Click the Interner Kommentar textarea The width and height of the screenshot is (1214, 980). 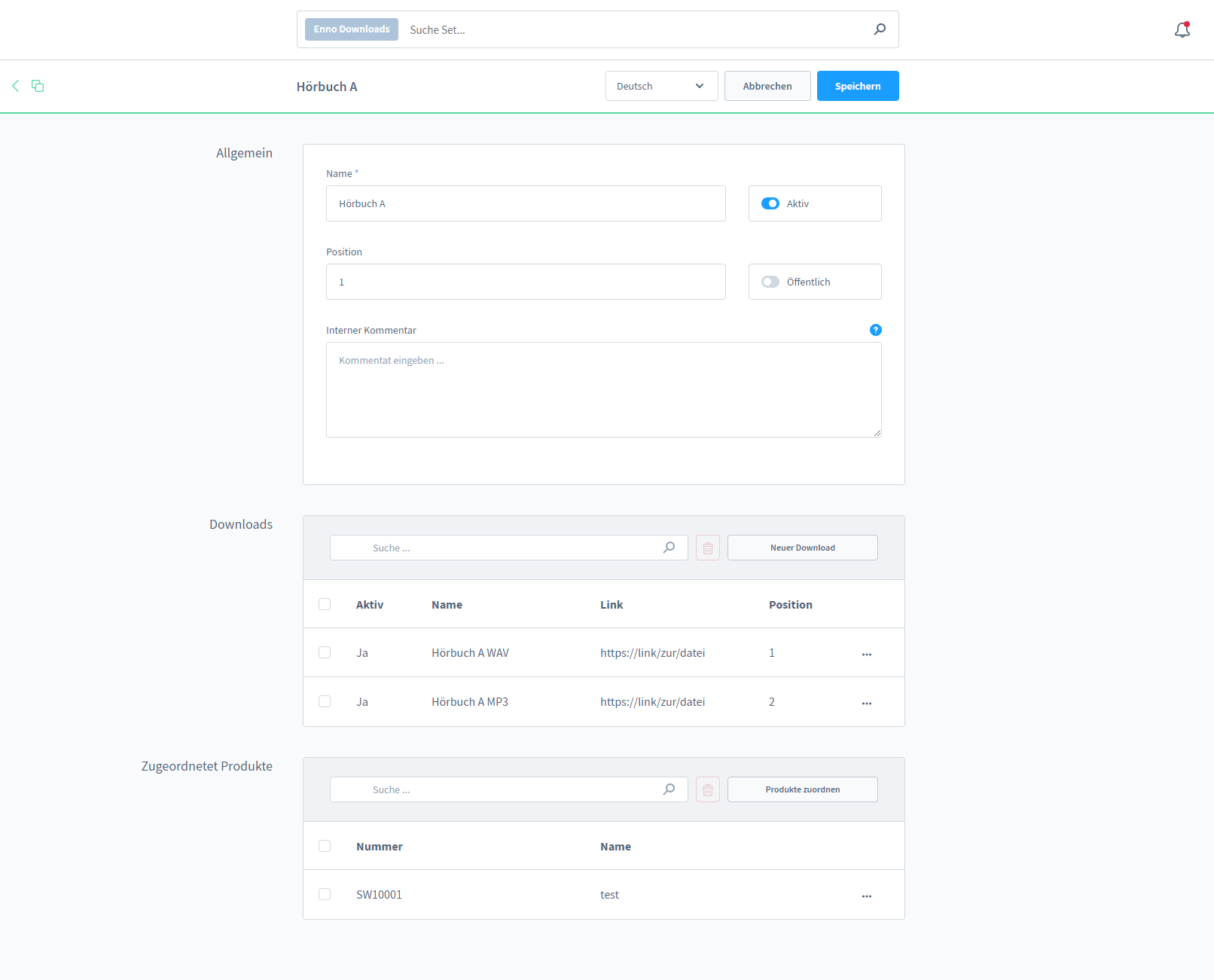click(604, 389)
